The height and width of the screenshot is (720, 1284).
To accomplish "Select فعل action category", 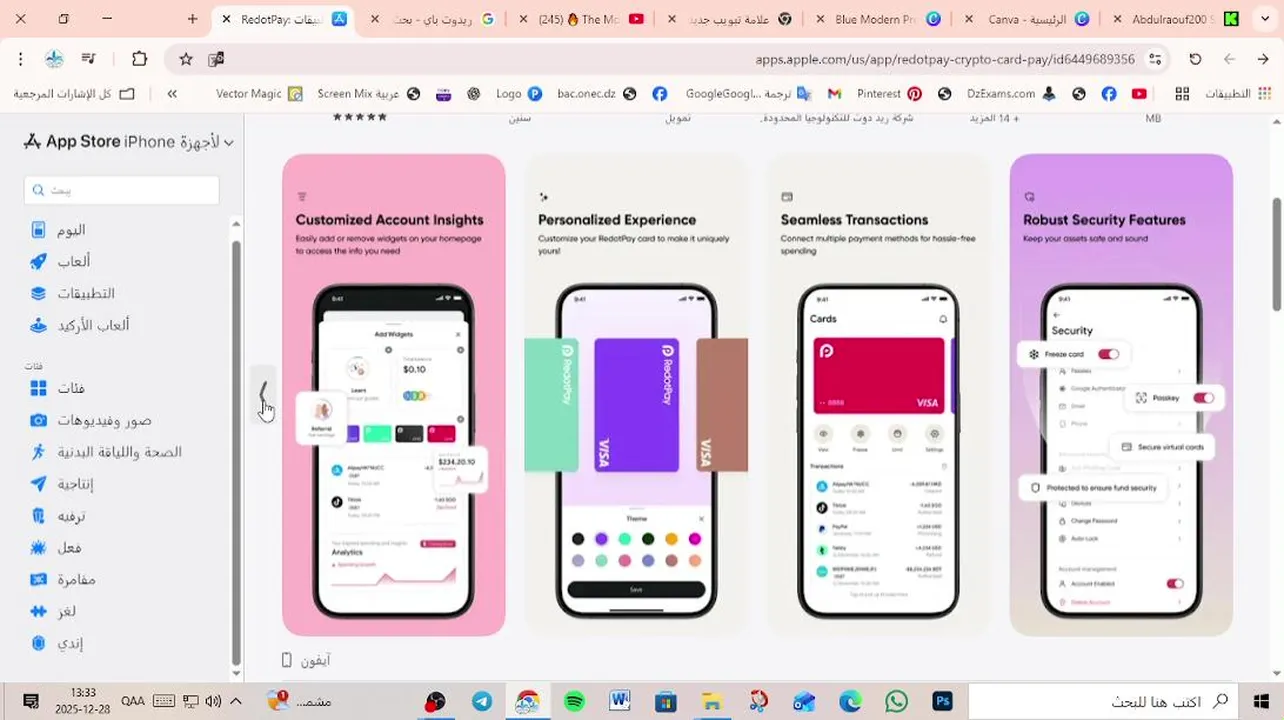I will pos(56,547).
